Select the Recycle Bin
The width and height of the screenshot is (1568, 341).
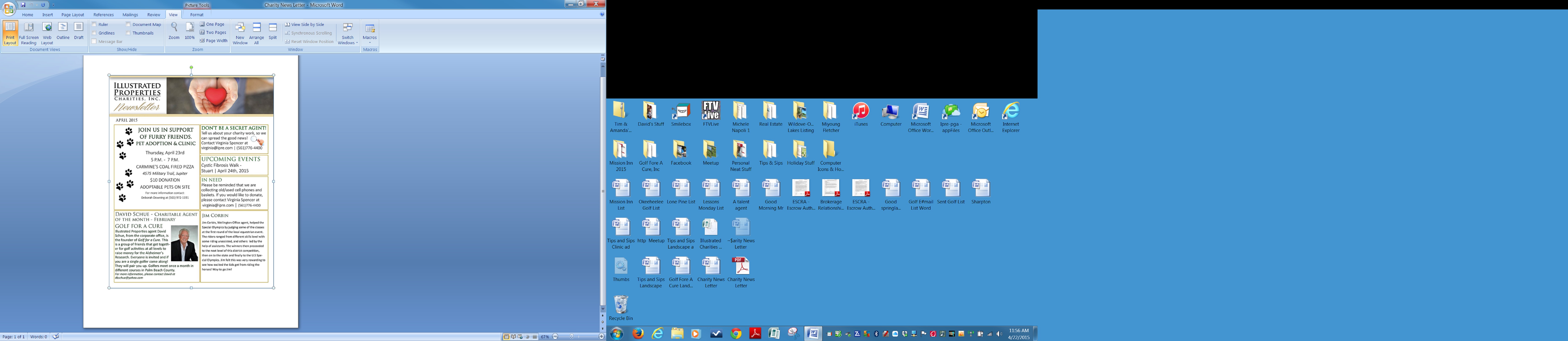621,308
